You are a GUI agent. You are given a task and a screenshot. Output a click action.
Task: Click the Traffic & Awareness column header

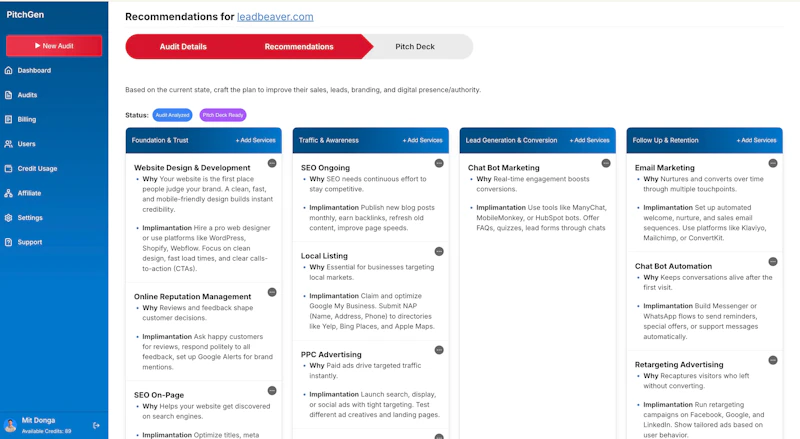[329, 140]
